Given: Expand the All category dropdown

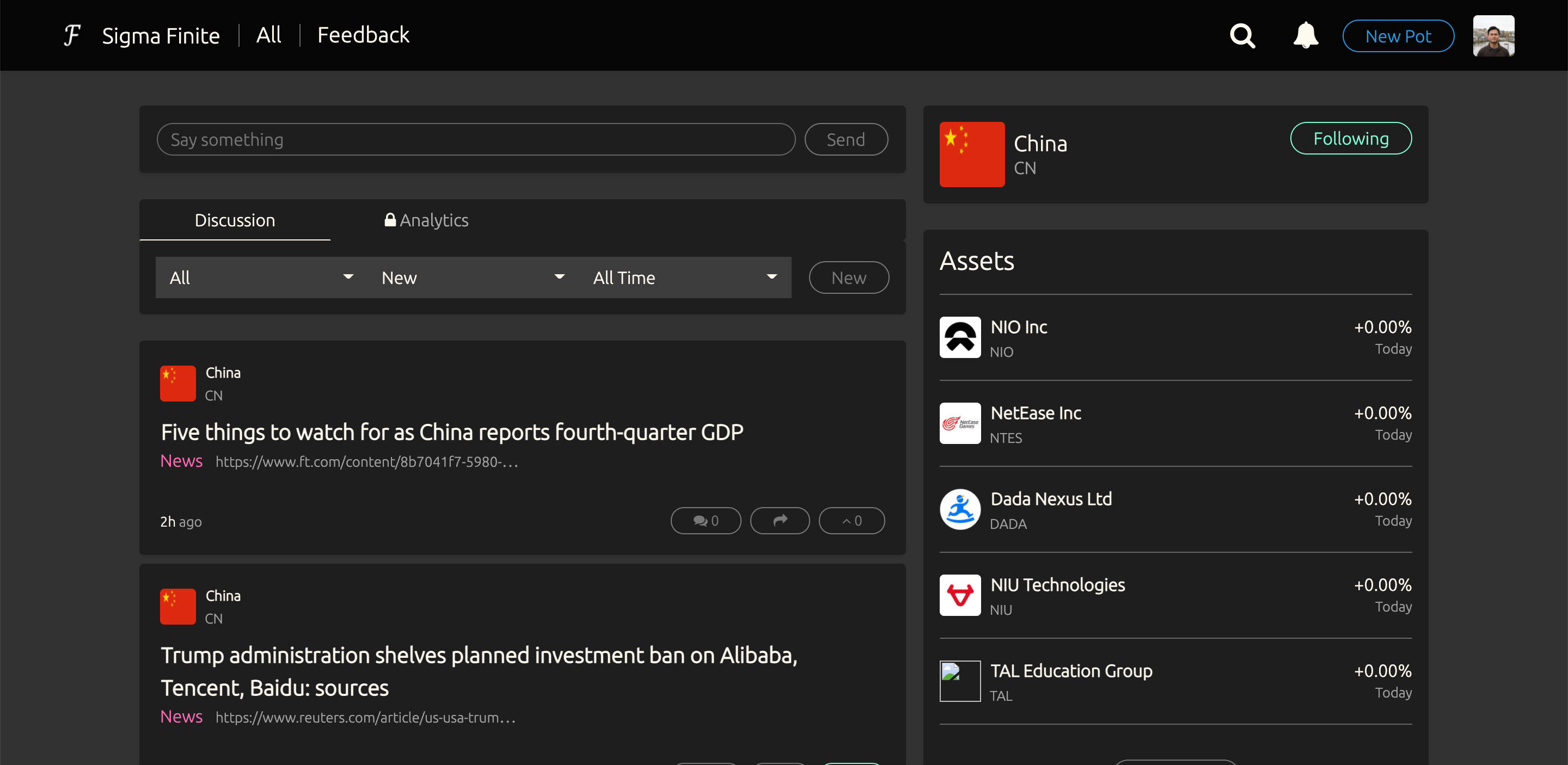Looking at the screenshot, I should tap(261, 277).
